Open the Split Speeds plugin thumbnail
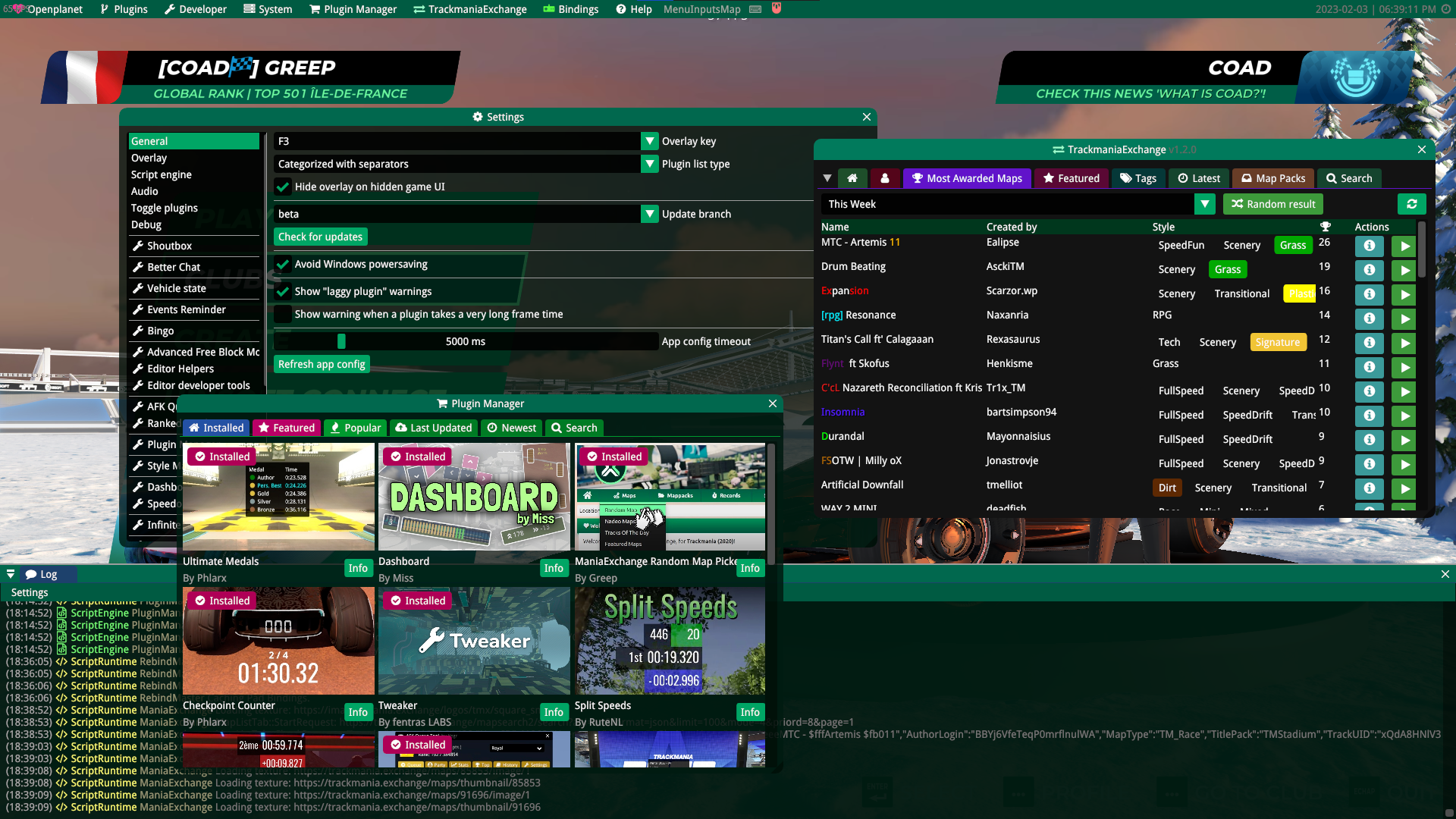The image size is (1456, 819). click(x=670, y=642)
